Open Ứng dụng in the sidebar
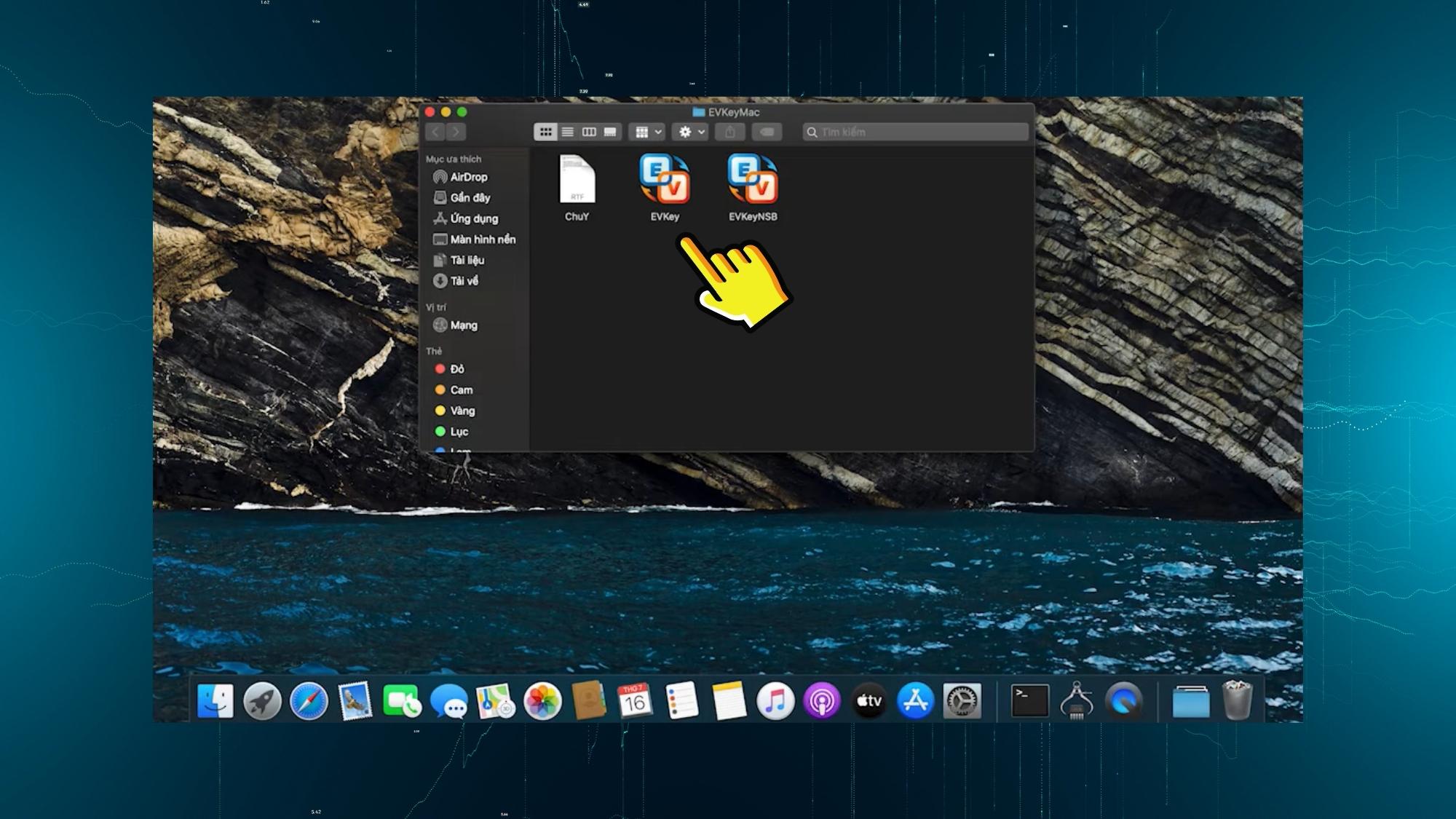Screen dimensions: 1456x819 pos(475,218)
